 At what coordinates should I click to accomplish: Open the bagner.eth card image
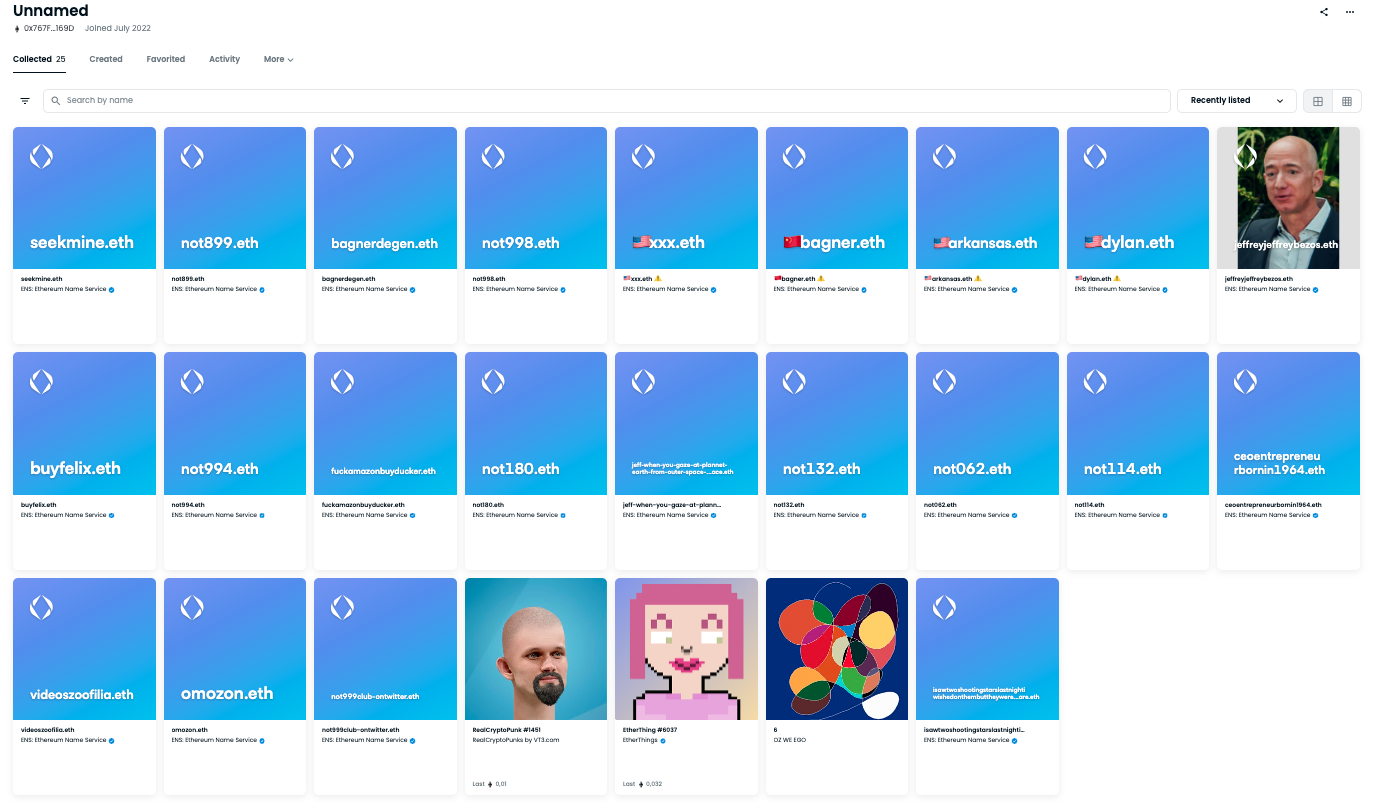pyautogui.click(x=837, y=198)
